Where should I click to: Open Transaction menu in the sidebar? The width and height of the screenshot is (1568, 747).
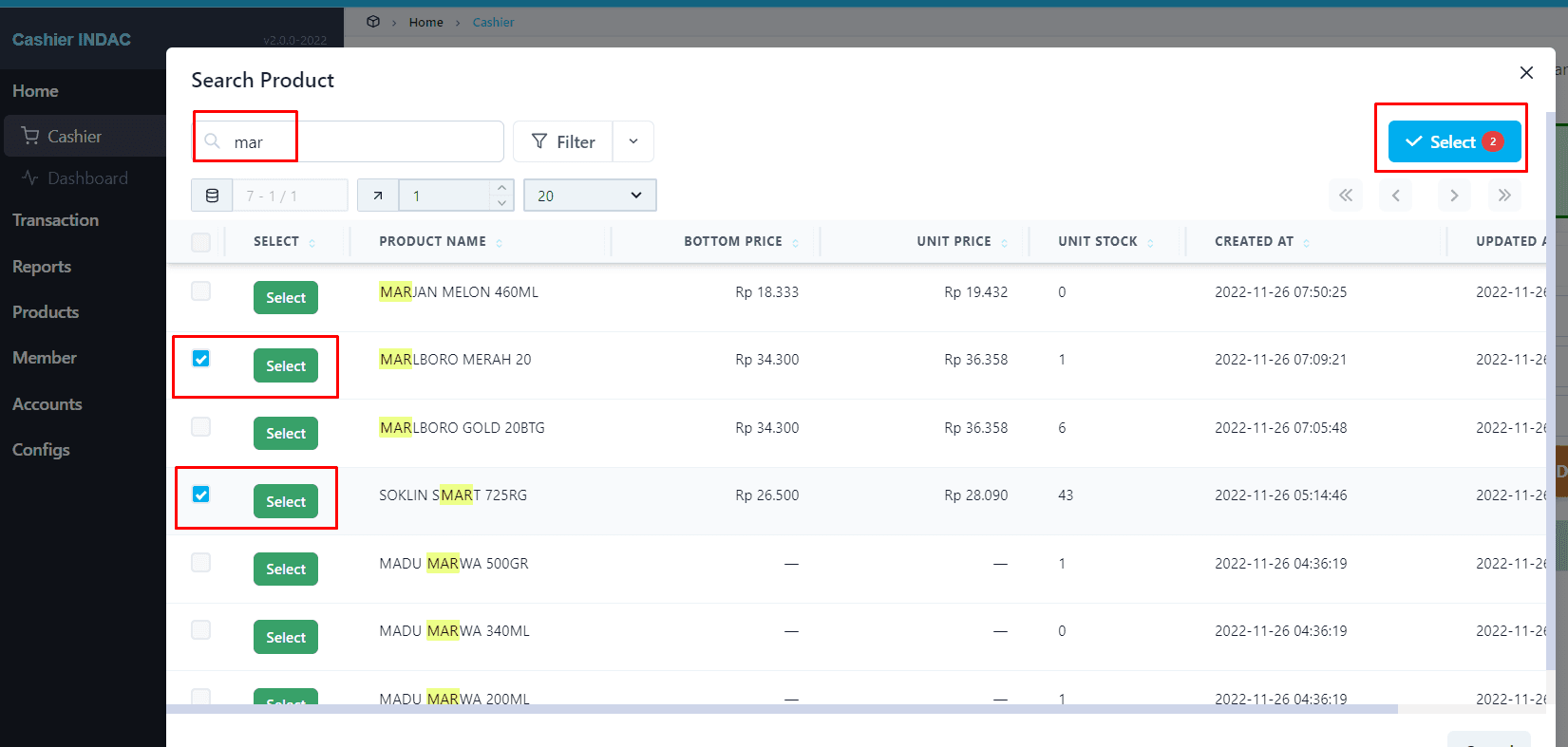click(55, 220)
